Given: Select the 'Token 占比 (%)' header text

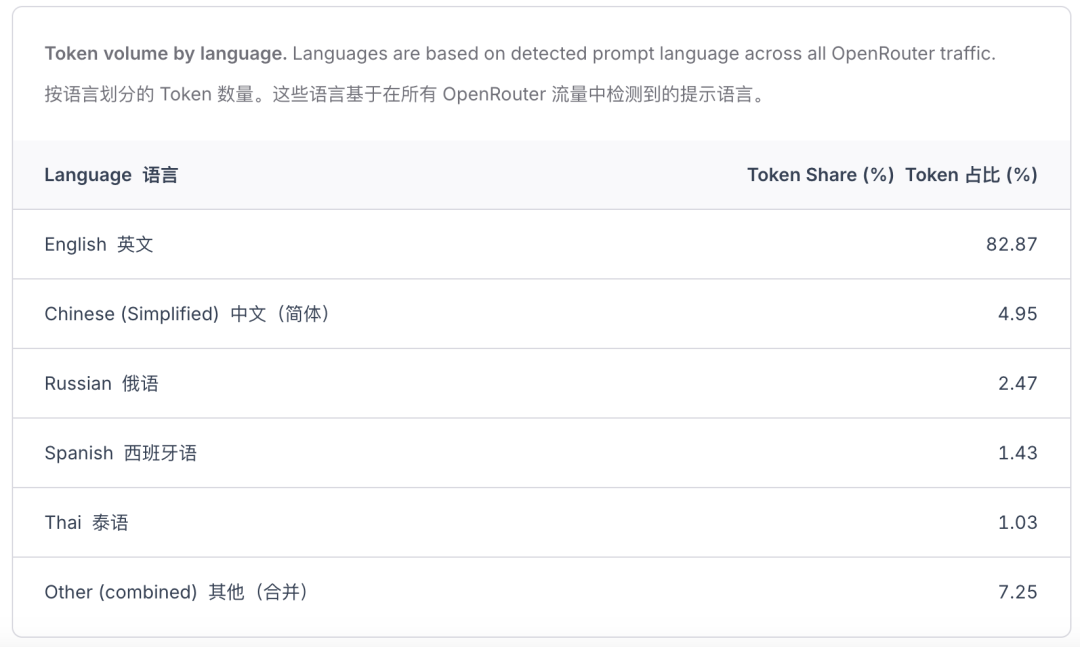Looking at the screenshot, I should tap(971, 175).
